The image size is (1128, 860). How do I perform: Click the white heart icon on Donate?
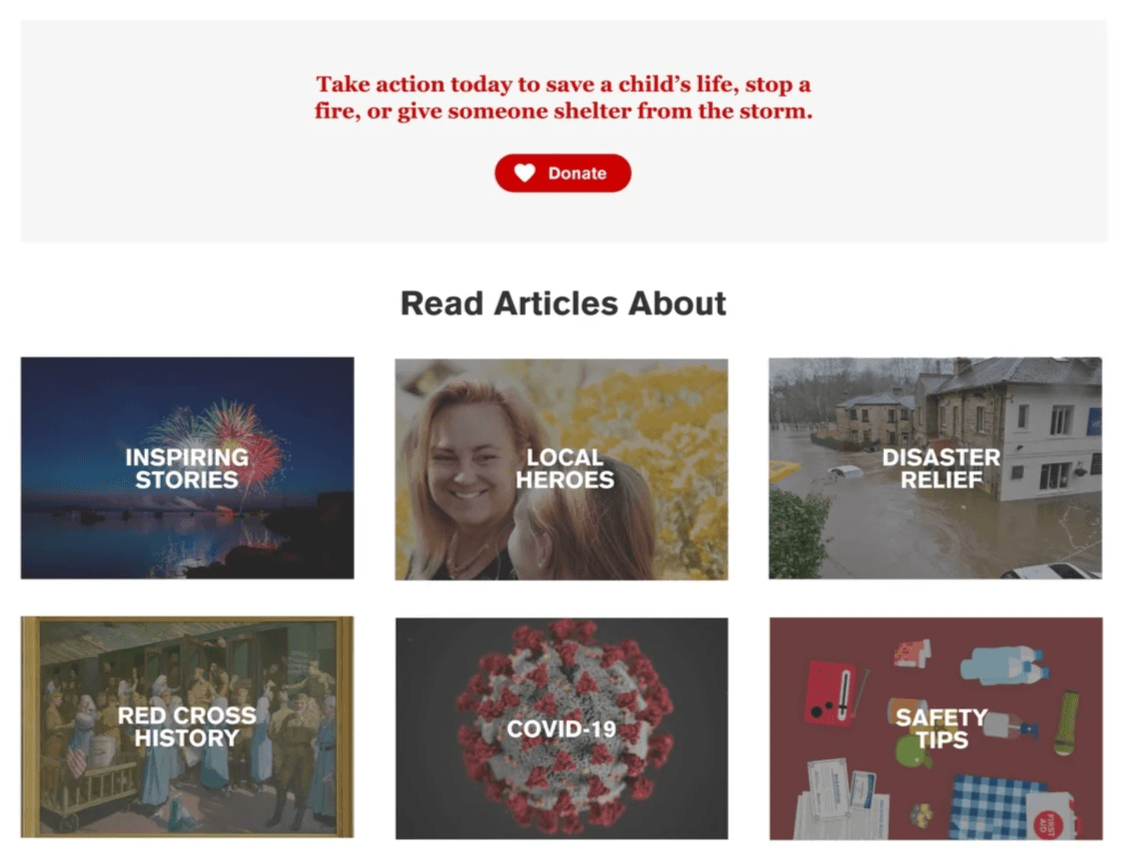coord(524,173)
